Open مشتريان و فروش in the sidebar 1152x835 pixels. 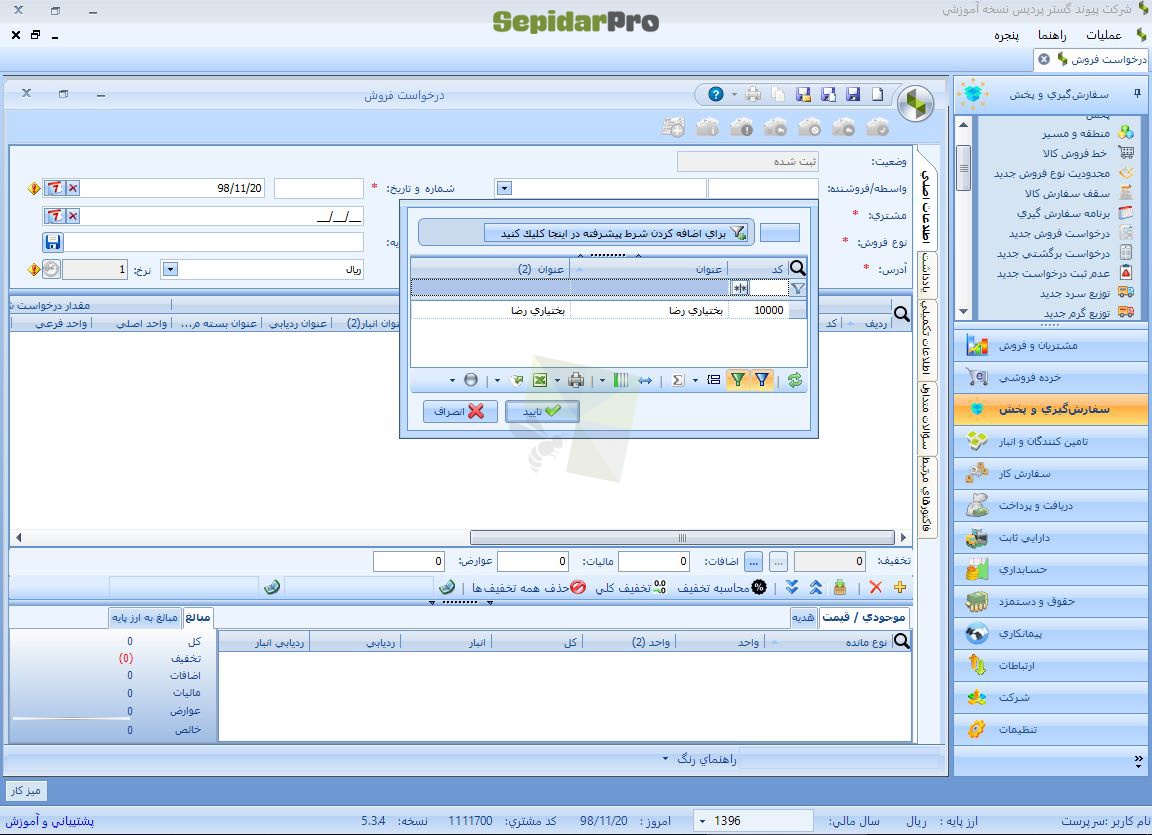pos(1051,345)
